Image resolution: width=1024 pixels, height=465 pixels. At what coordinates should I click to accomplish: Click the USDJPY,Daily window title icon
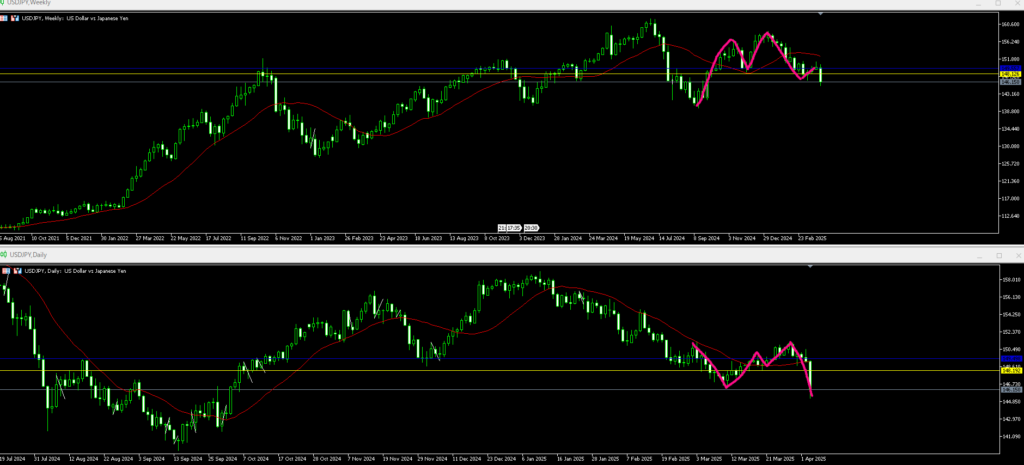3,254
